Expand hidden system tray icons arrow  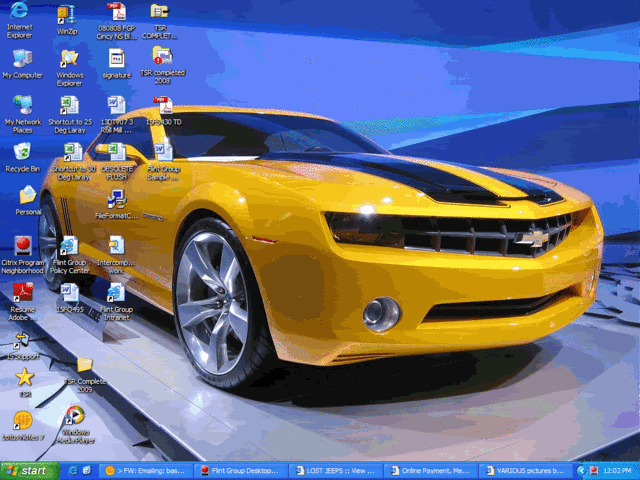(x=581, y=471)
